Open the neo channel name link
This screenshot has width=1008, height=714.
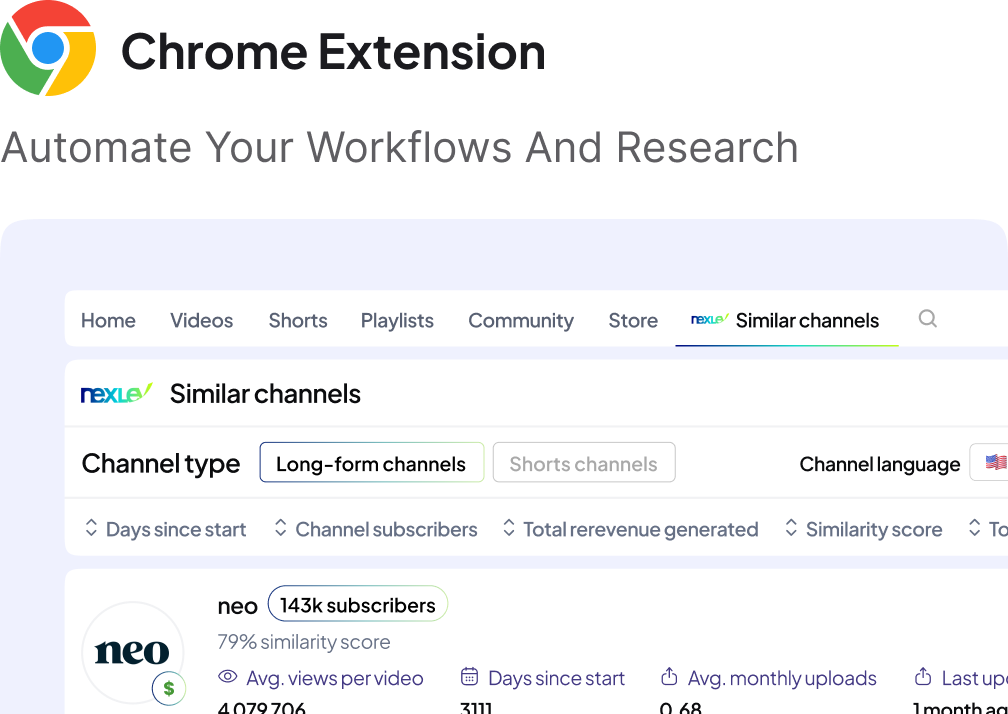[x=237, y=605]
